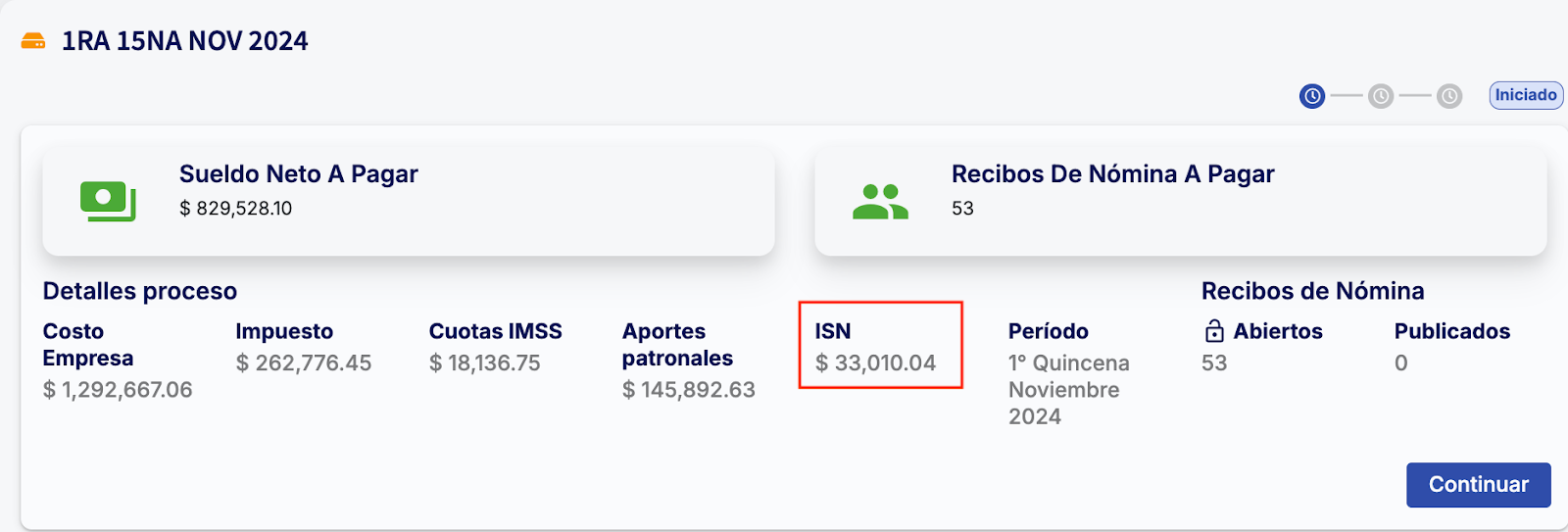The height and width of the screenshot is (532, 1568).
Task: Click the Aportes patronales amount value
Action: (x=689, y=390)
